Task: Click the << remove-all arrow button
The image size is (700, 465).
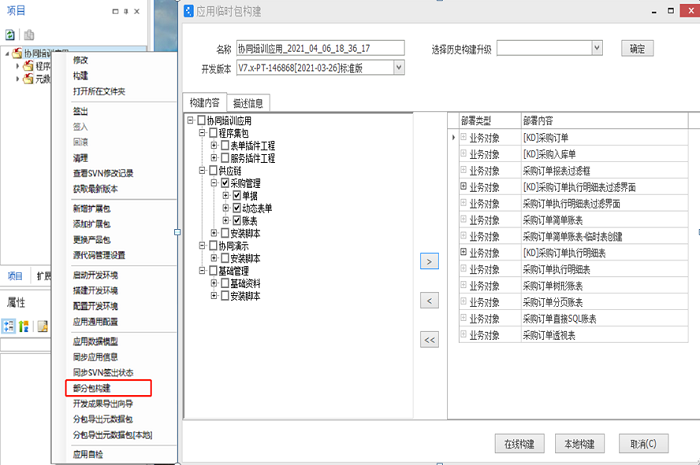Action: click(429, 340)
